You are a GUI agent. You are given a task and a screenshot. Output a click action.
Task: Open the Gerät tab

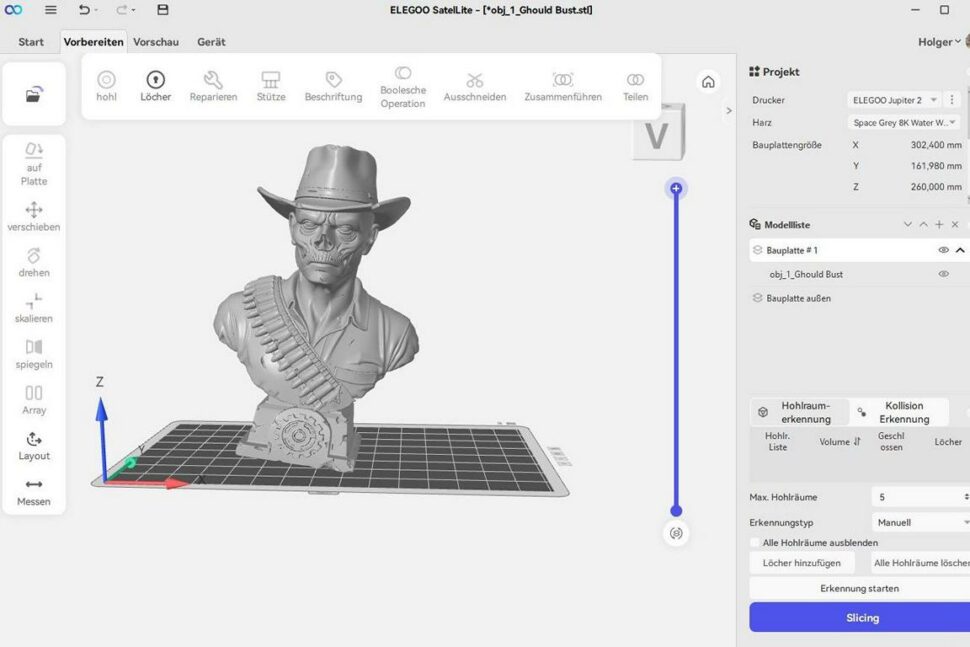click(x=211, y=42)
